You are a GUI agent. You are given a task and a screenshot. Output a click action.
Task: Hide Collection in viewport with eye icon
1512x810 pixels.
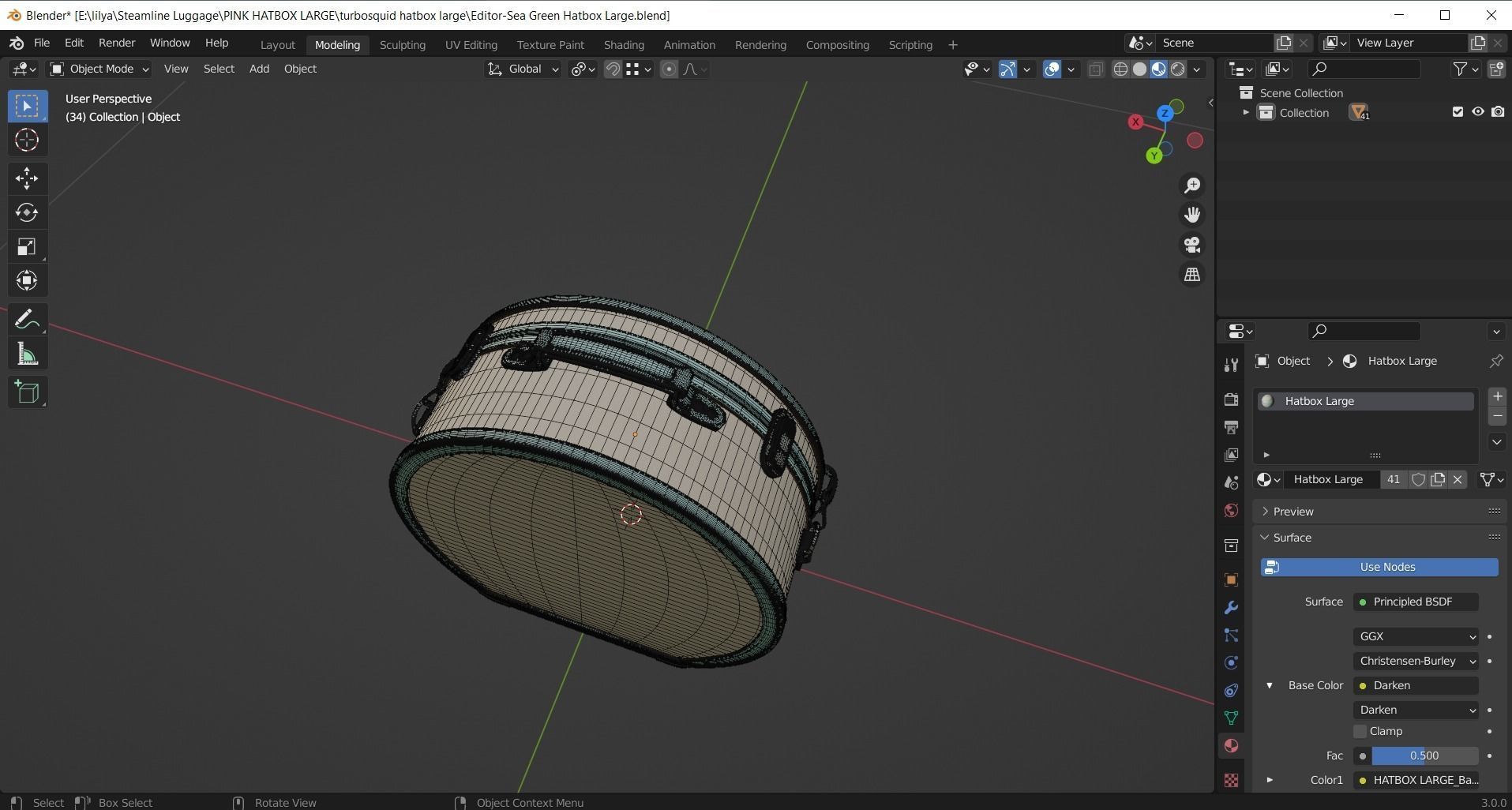[x=1478, y=112]
